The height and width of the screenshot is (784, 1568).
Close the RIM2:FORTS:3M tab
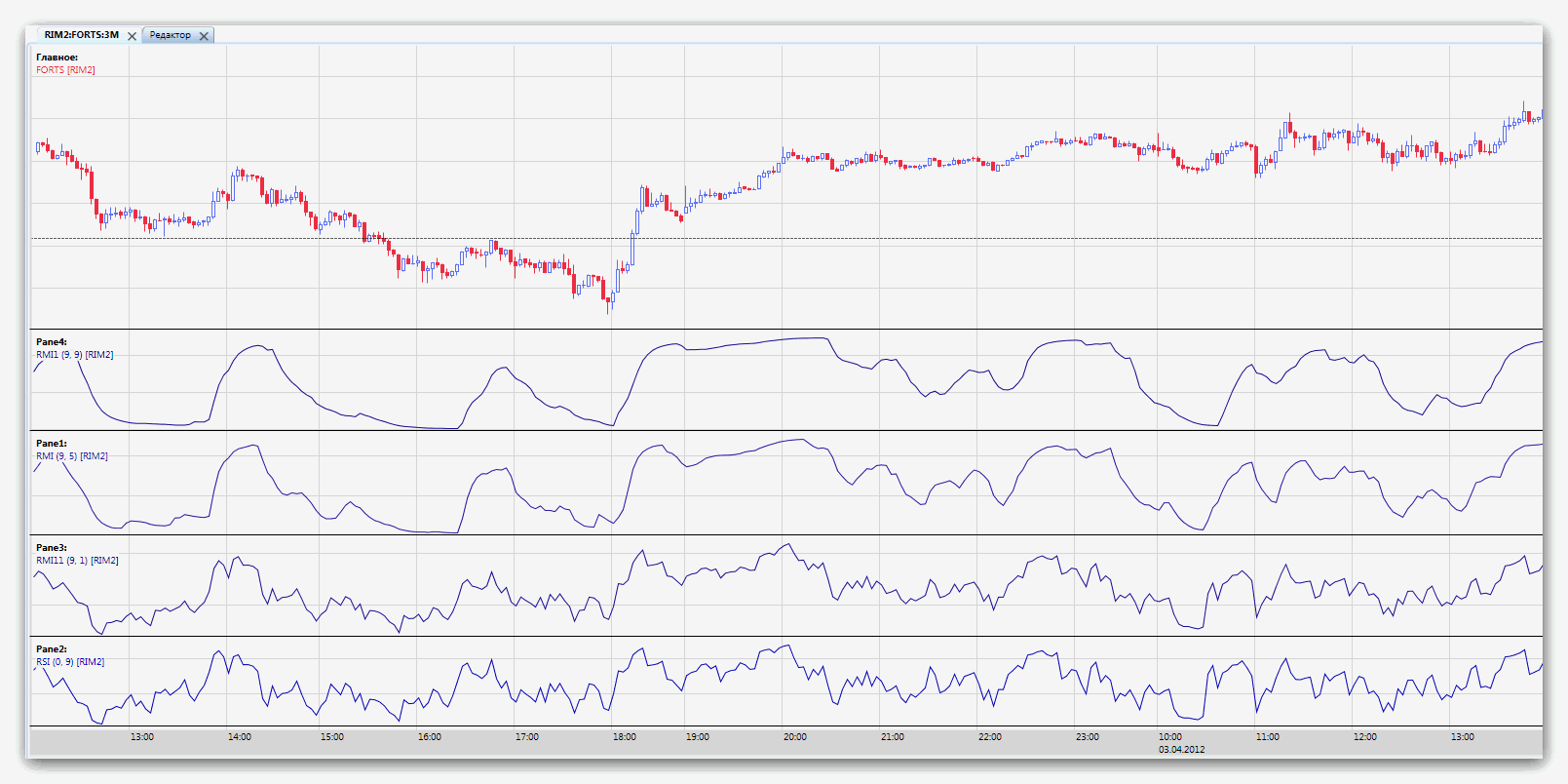click(132, 36)
